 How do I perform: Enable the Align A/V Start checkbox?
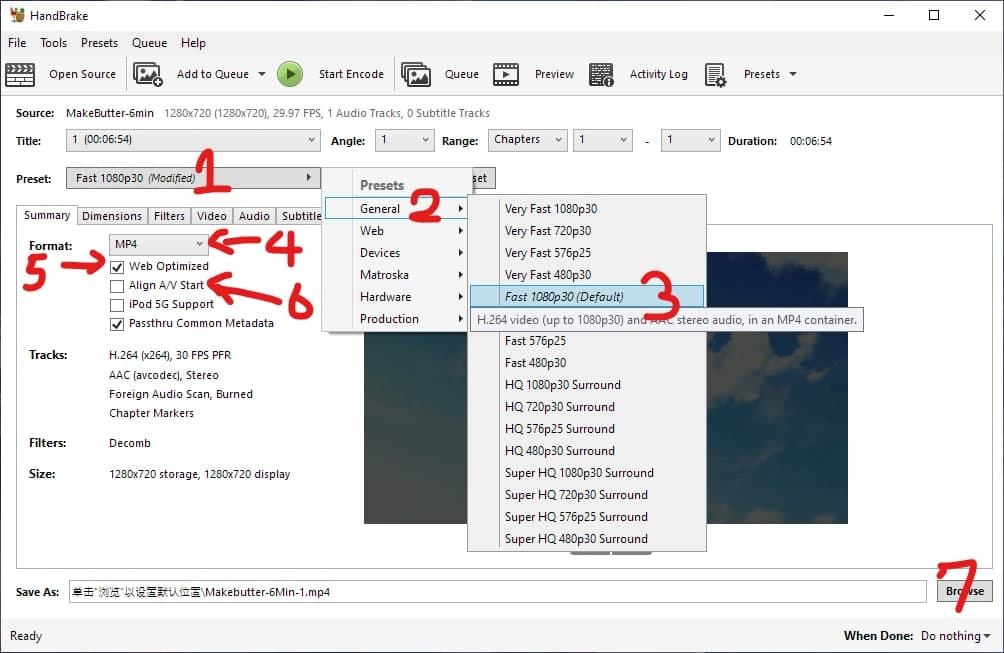point(118,286)
